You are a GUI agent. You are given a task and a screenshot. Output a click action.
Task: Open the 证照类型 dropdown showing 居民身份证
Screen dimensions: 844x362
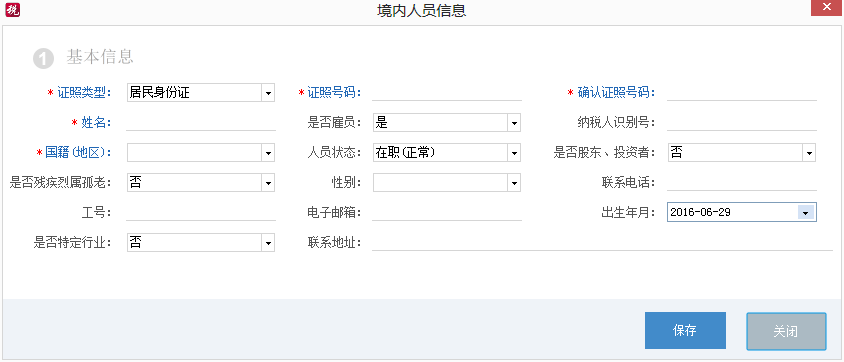201,93
